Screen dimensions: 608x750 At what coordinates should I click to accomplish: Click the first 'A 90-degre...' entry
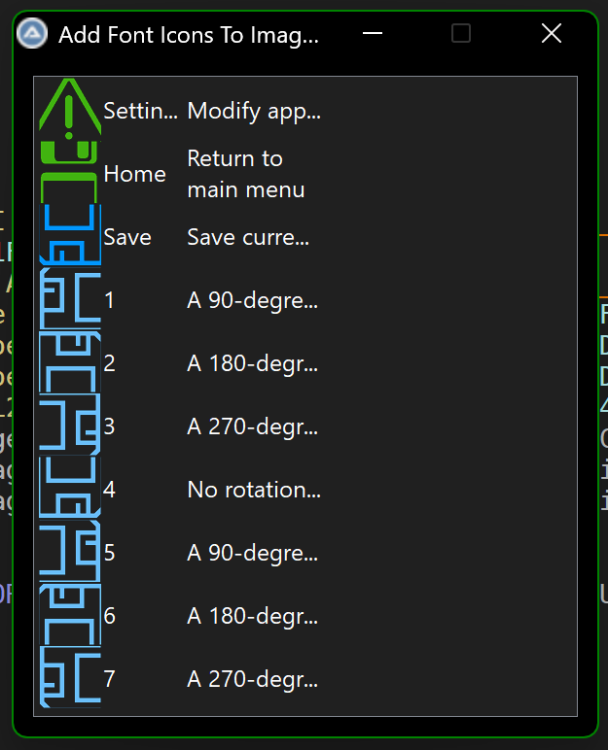point(252,300)
